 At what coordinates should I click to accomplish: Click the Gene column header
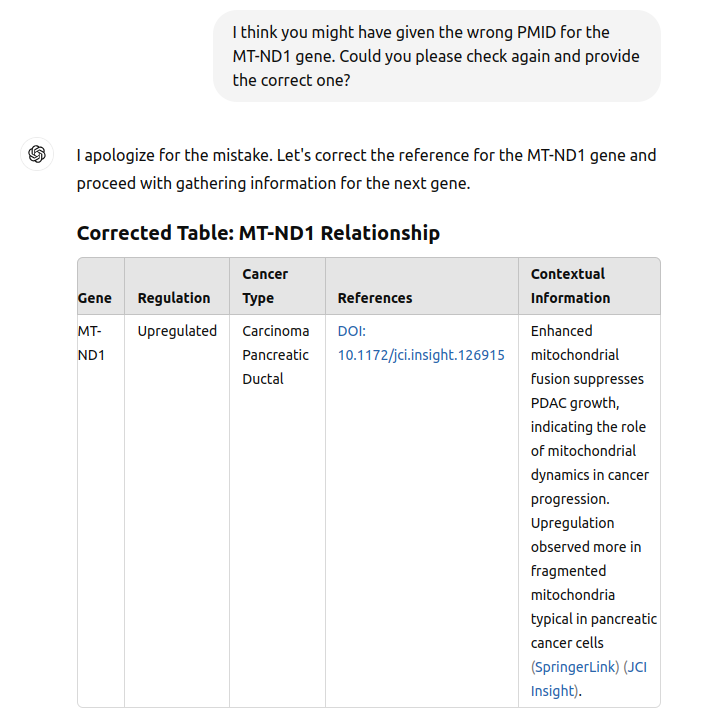pyautogui.click(x=95, y=298)
